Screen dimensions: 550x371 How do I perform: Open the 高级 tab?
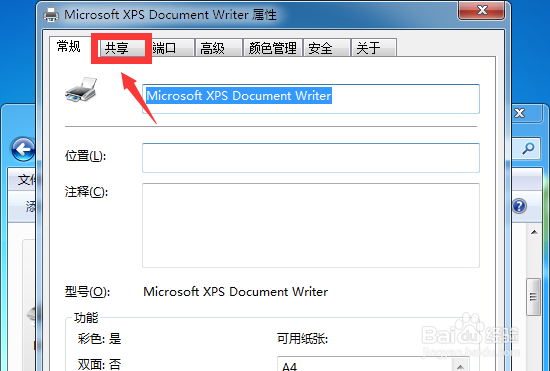[x=219, y=48]
